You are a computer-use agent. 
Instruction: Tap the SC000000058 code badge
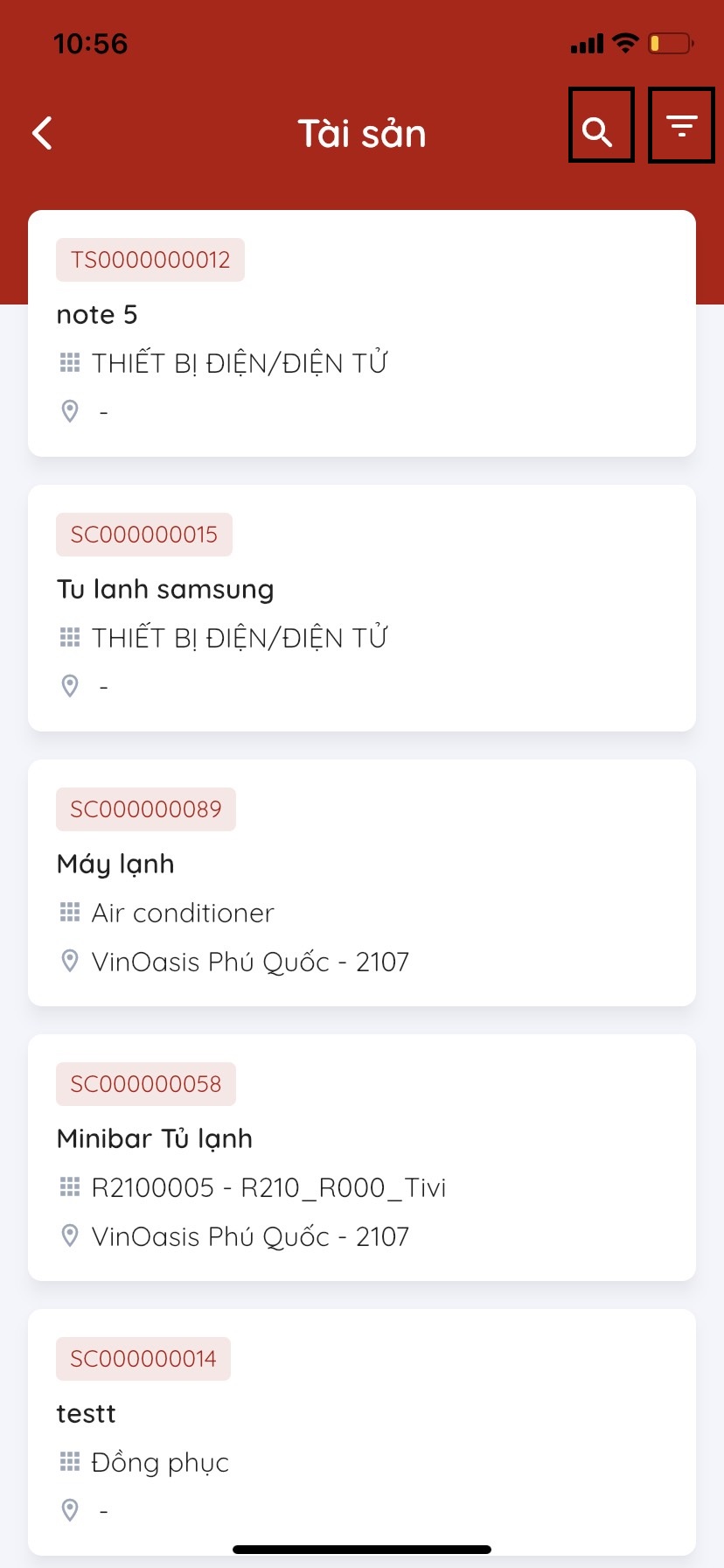pyautogui.click(x=146, y=1084)
